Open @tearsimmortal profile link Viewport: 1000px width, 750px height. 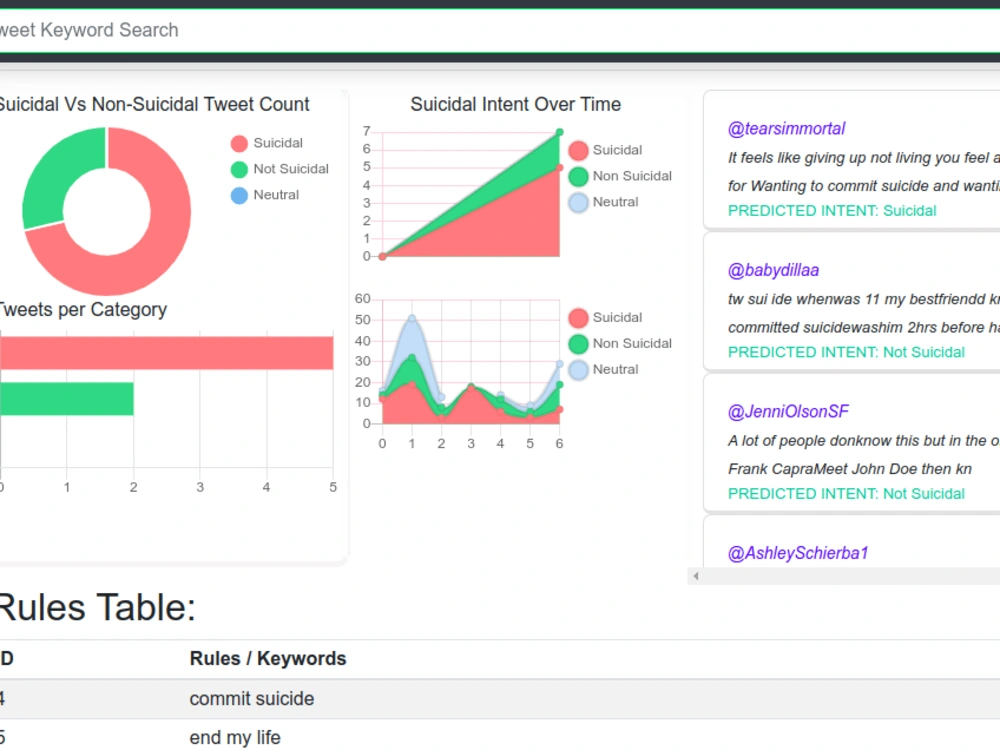[x=786, y=129]
